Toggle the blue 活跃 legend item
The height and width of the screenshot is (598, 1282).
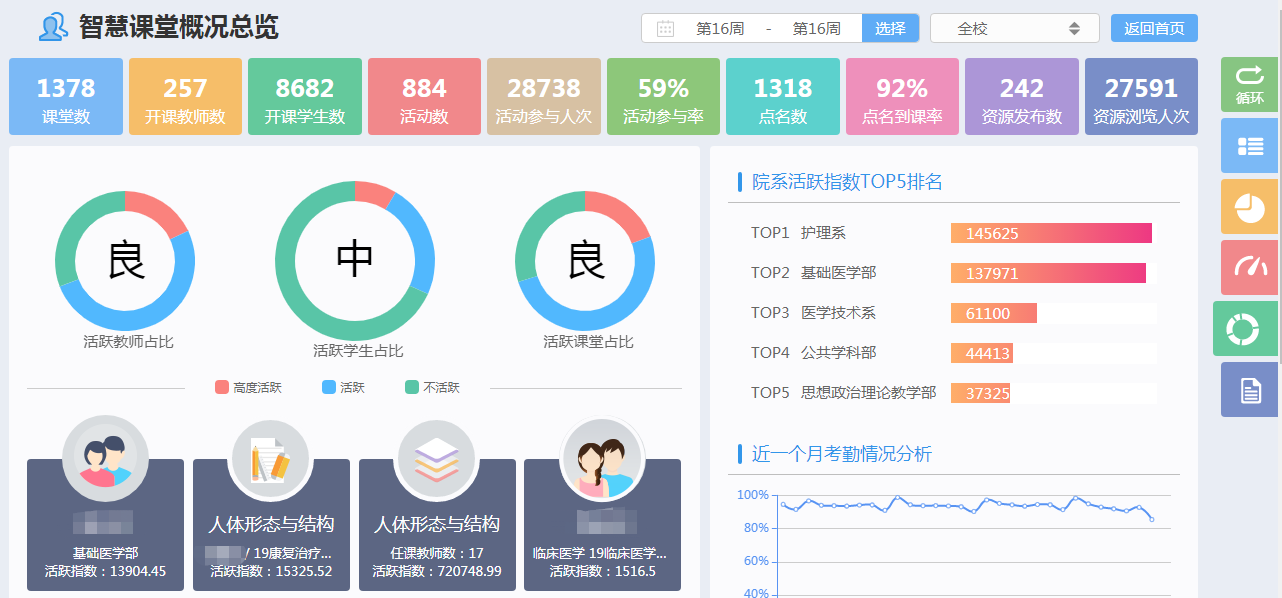click(x=343, y=387)
